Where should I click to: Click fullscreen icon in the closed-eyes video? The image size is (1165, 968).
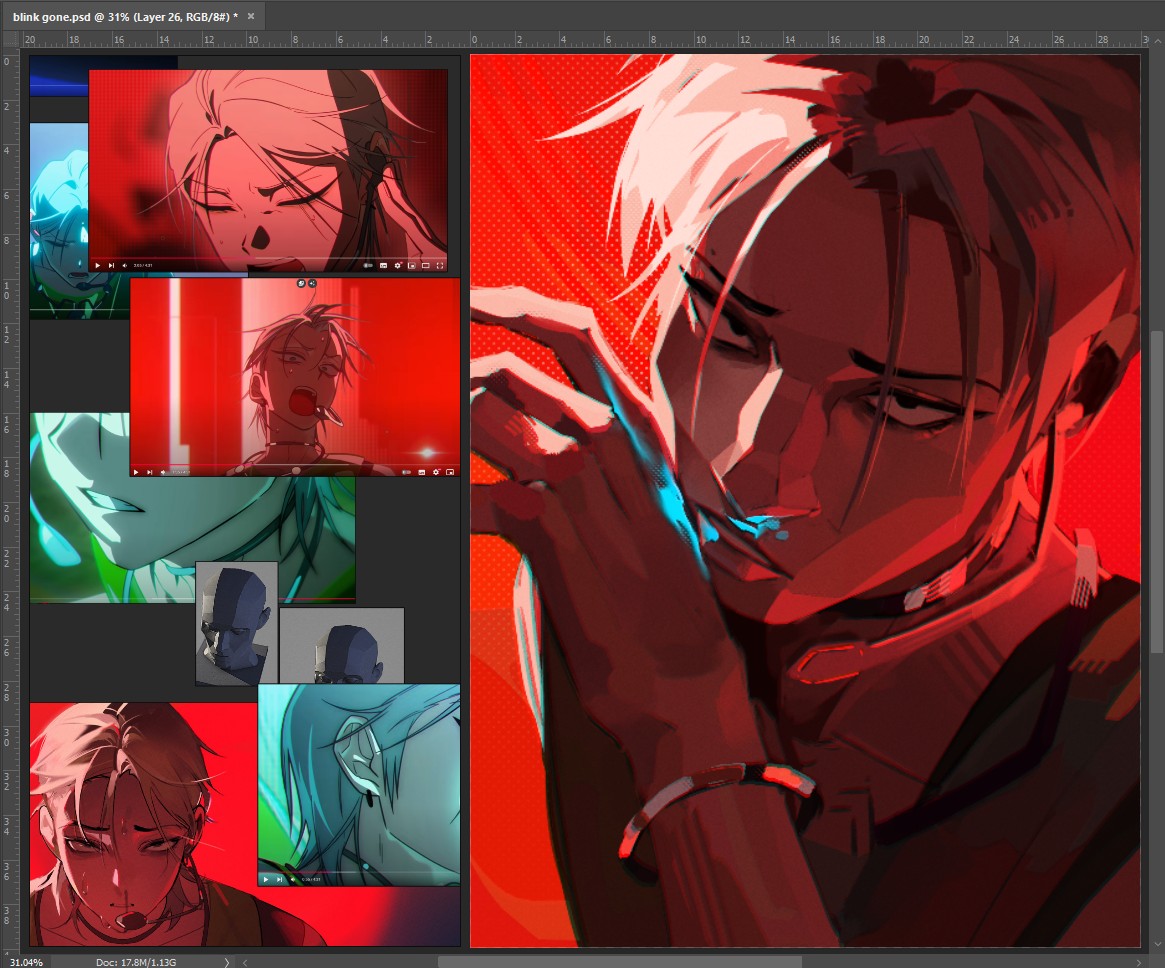tap(439, 265)
